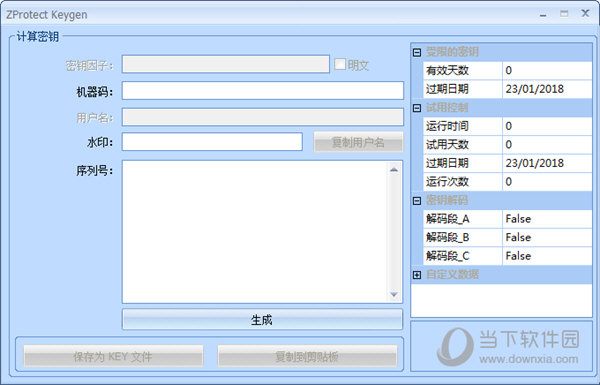Select the 运行次数 value cell
The image size is (600, 385).
click(547, 182)
